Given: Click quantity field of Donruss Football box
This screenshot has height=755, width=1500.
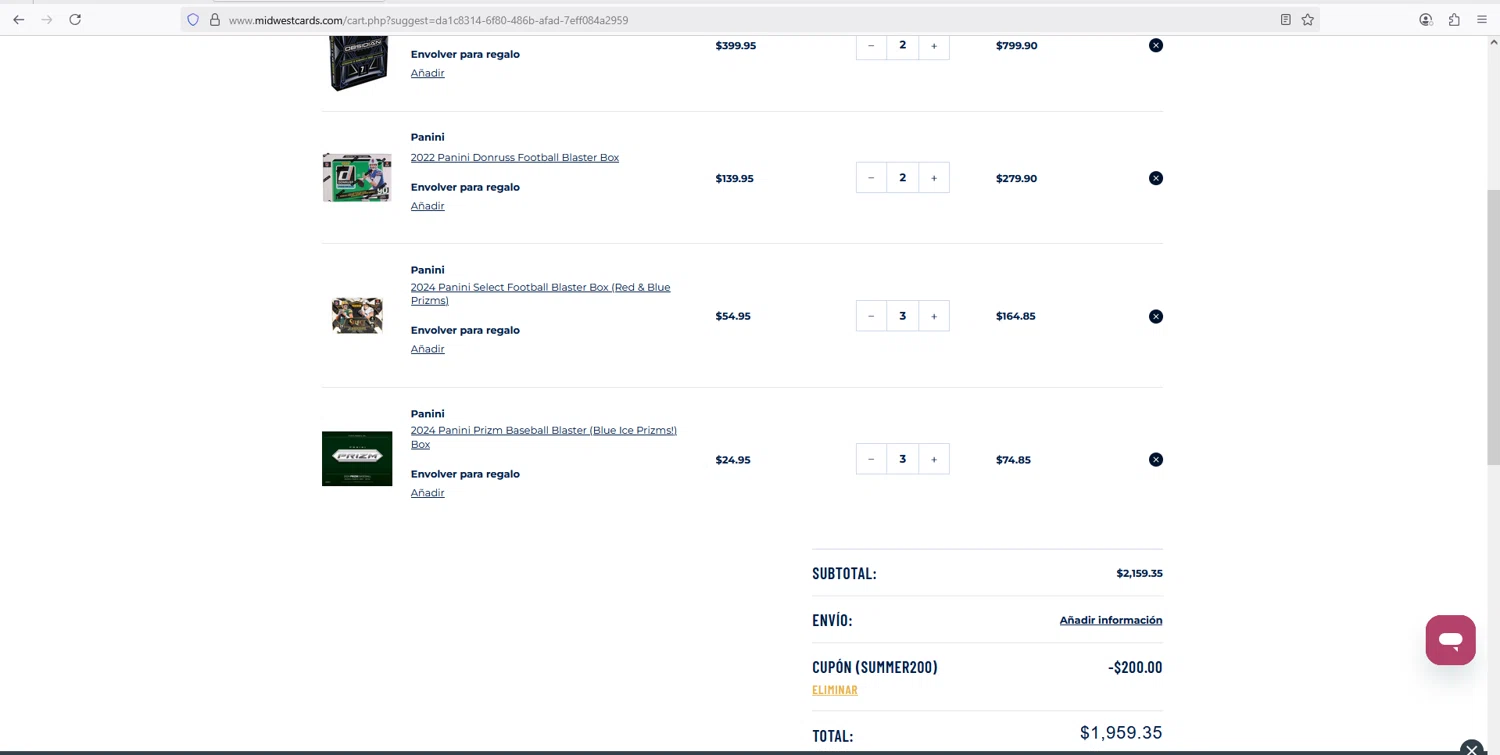Looking at the screenshot, I should tap(902, 178).
